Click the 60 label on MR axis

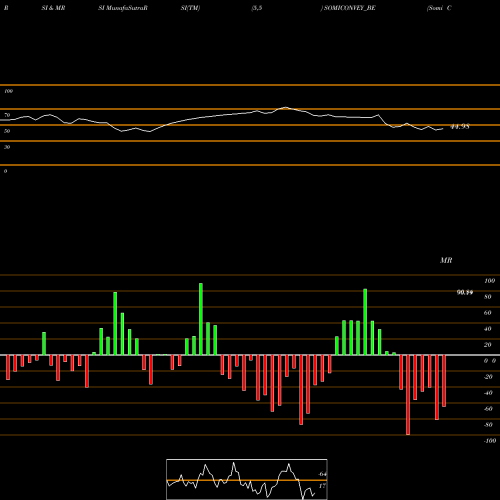[488, 313]
